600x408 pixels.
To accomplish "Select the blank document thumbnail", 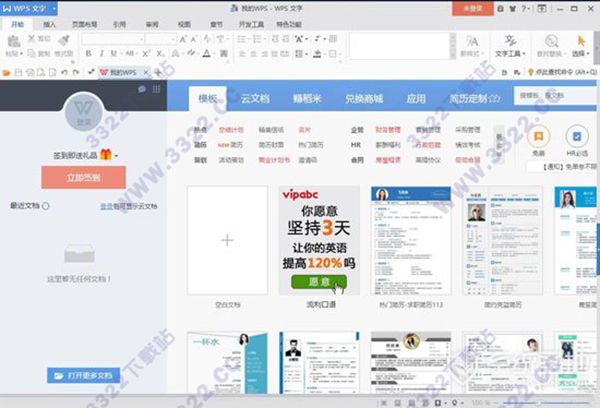I will pos(227,240).
